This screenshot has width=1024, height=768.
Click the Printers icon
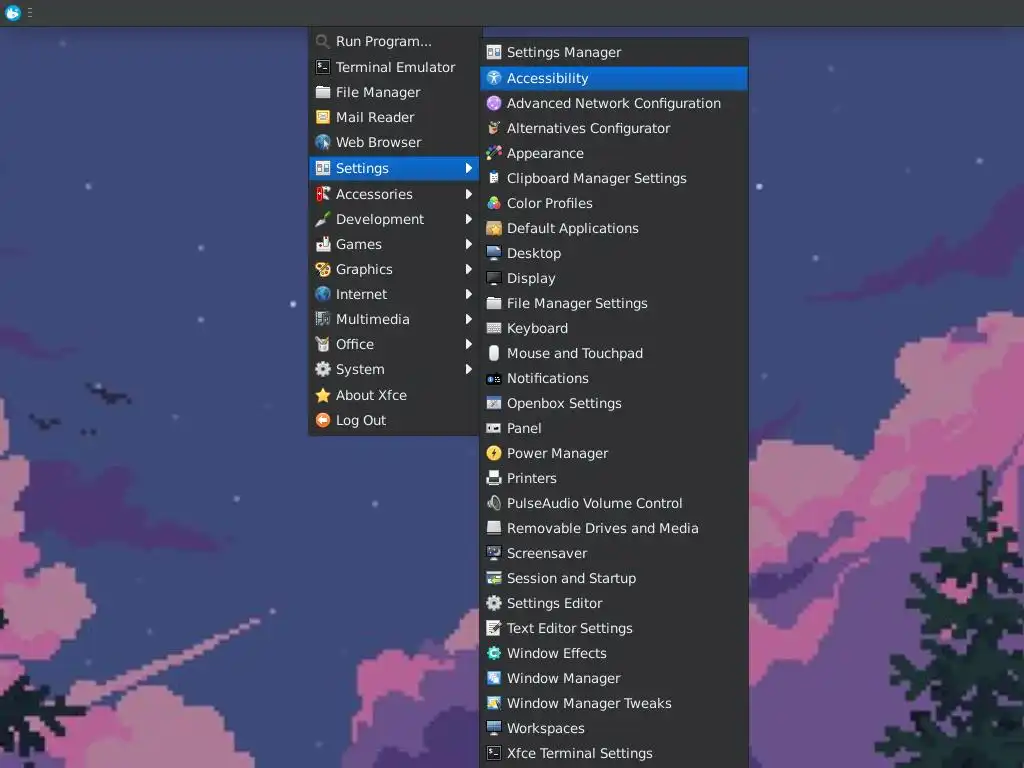click(494, 478)
